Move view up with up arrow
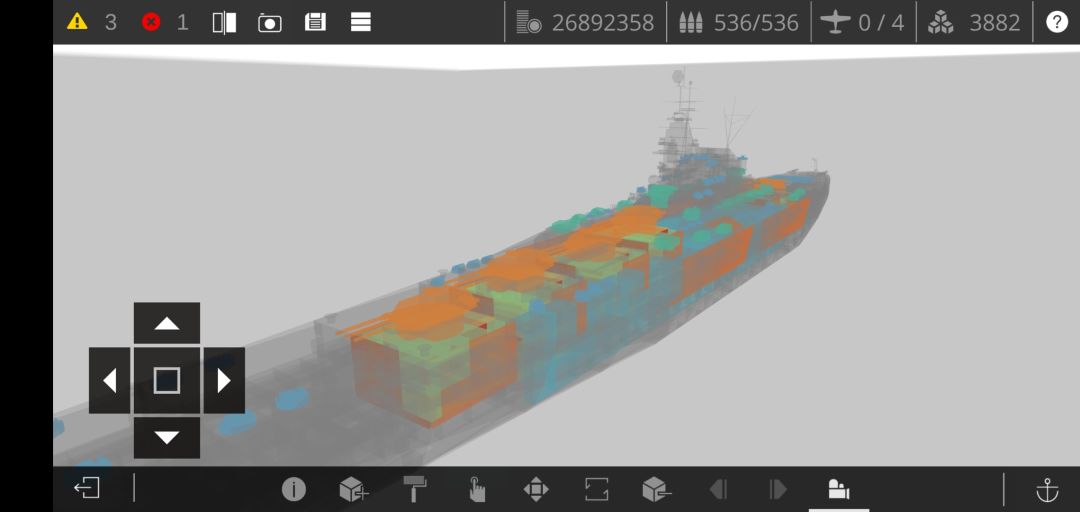The width and height of the screenshot is (1080, 512). pos(167,322)
